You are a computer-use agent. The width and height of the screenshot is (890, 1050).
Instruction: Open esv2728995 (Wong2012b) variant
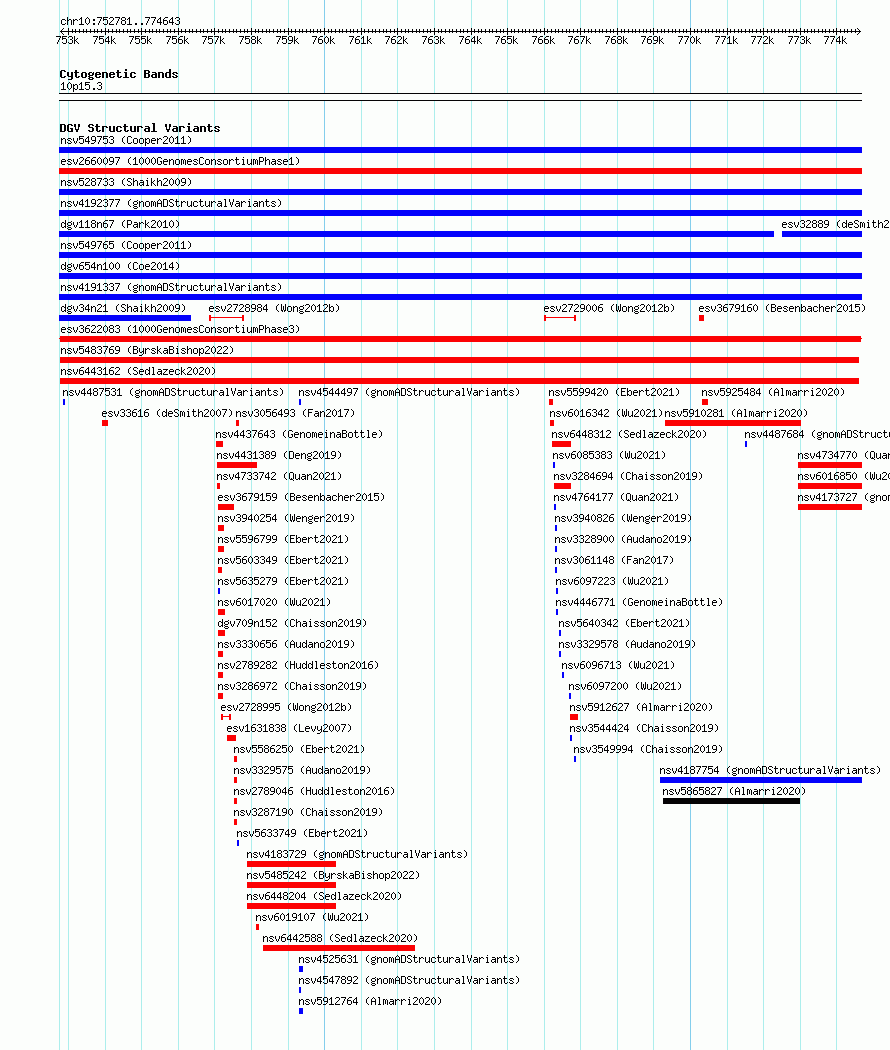click(286, 707)
